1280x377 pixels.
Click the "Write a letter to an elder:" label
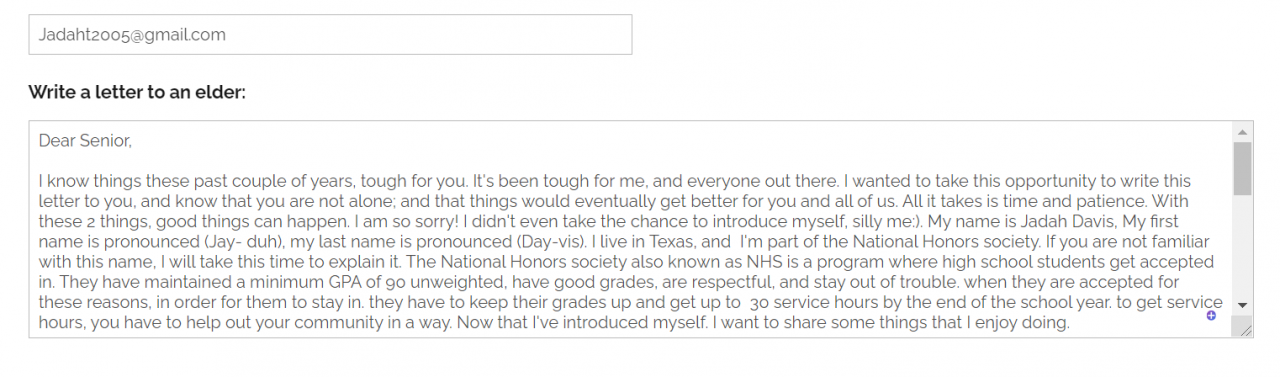click(x=137, y=92)
